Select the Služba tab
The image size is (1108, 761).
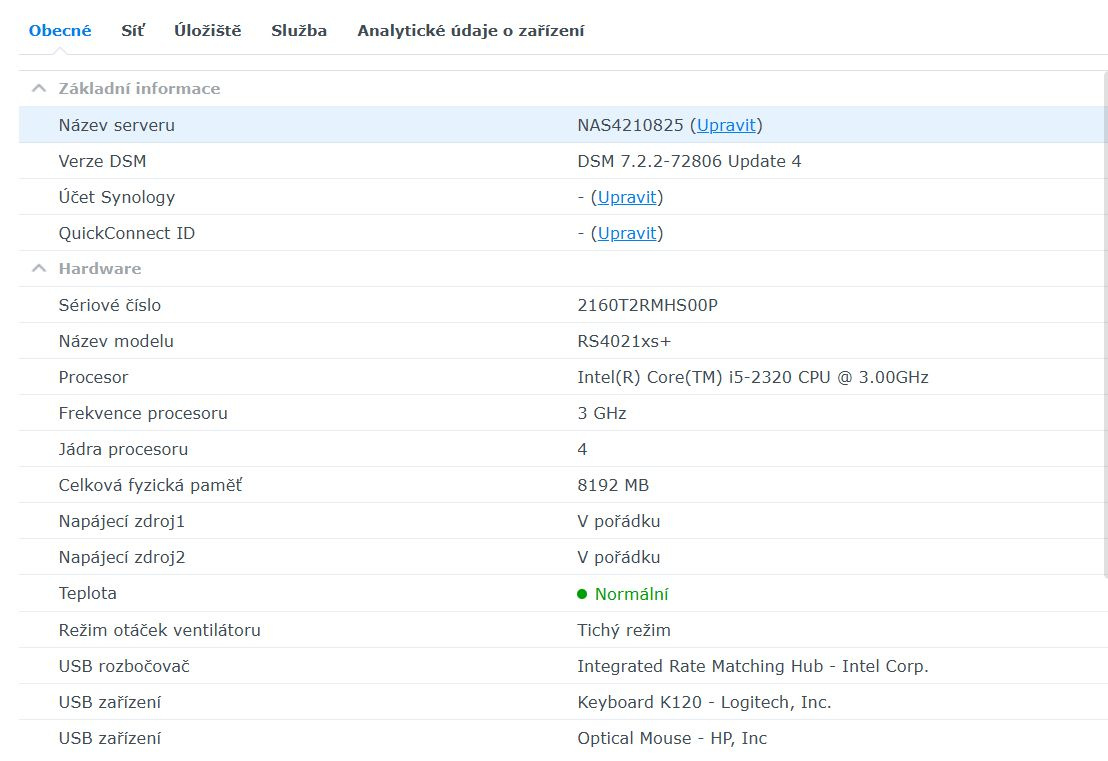coord(298,30)
